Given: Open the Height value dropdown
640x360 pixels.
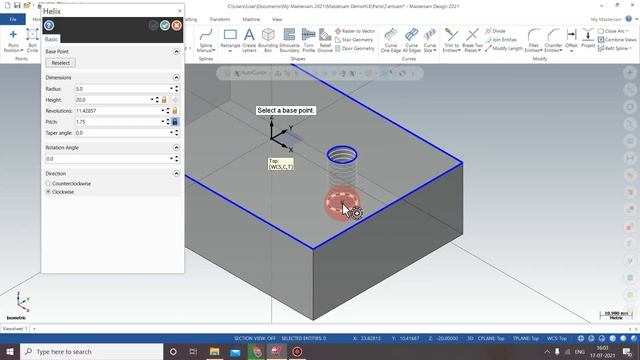Looking at the screenshot, I should coord(152,100).
